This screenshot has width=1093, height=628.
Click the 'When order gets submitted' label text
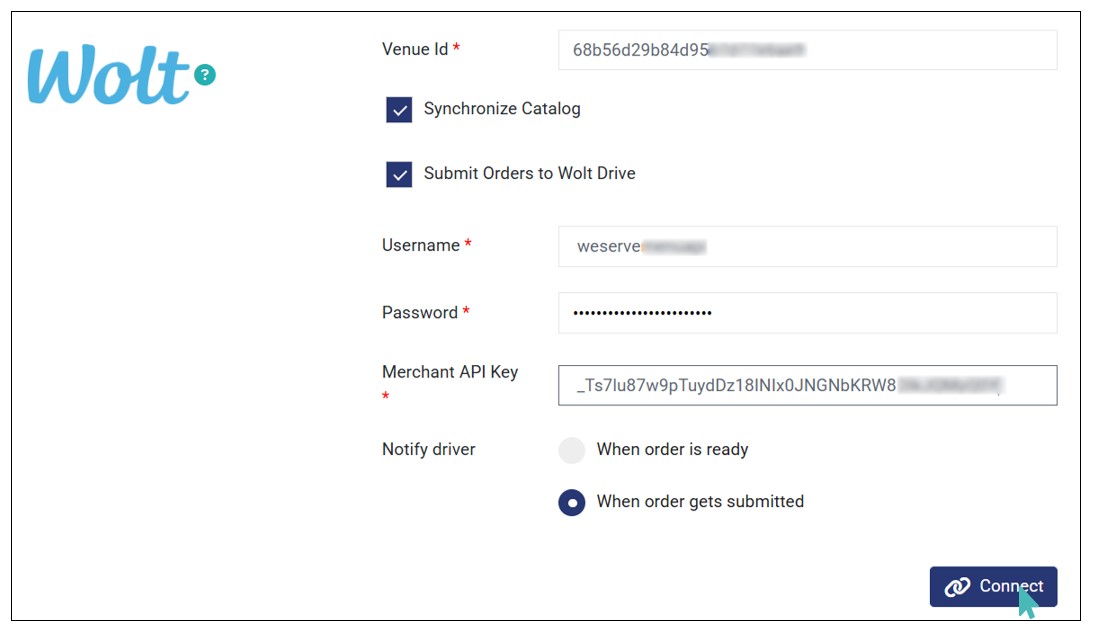click(x=700, y=502)
